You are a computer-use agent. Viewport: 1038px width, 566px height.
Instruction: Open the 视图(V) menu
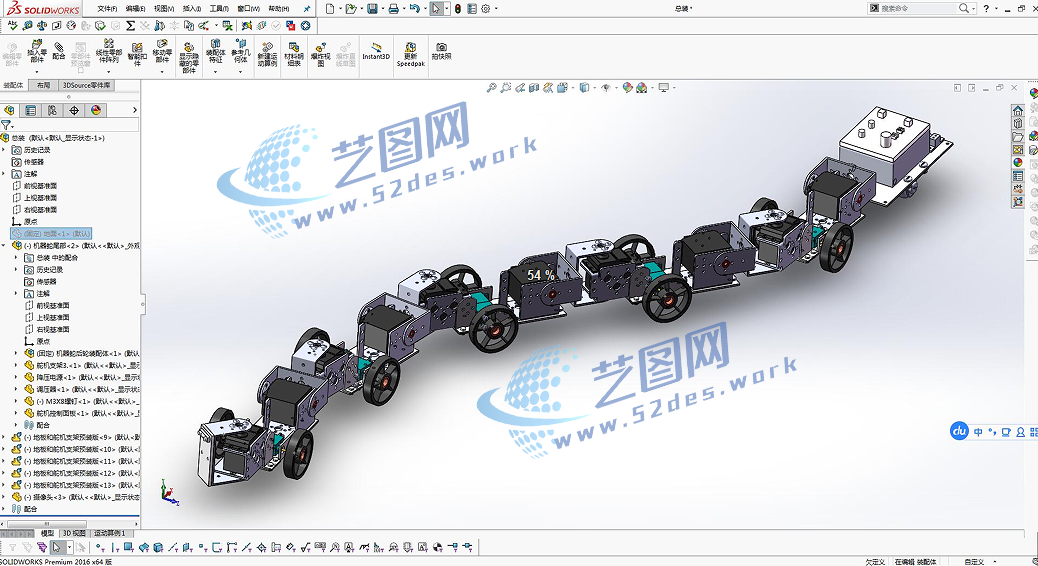tap(164, 9)
